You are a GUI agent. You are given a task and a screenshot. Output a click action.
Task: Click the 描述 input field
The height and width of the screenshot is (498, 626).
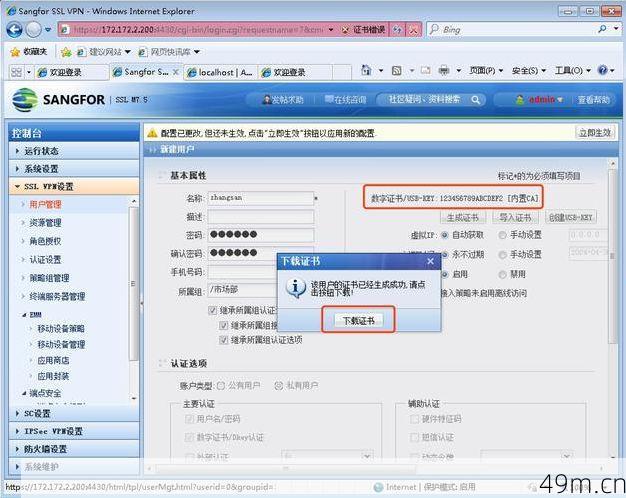coord(261,217)
